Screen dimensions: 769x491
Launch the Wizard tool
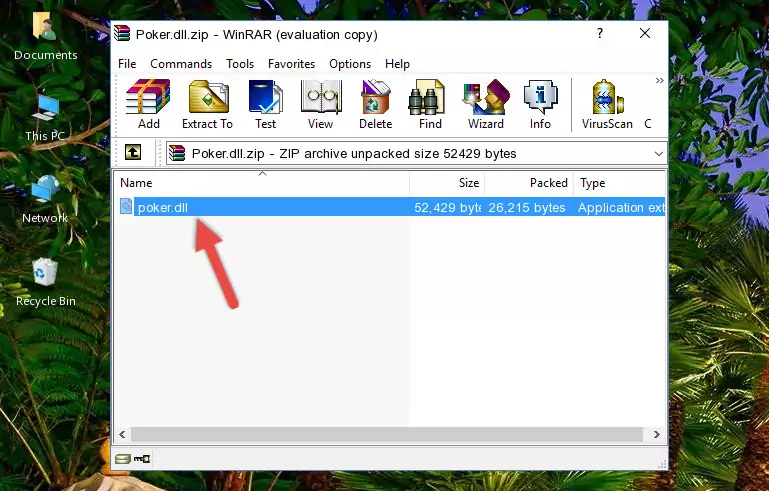coord(486,104)
